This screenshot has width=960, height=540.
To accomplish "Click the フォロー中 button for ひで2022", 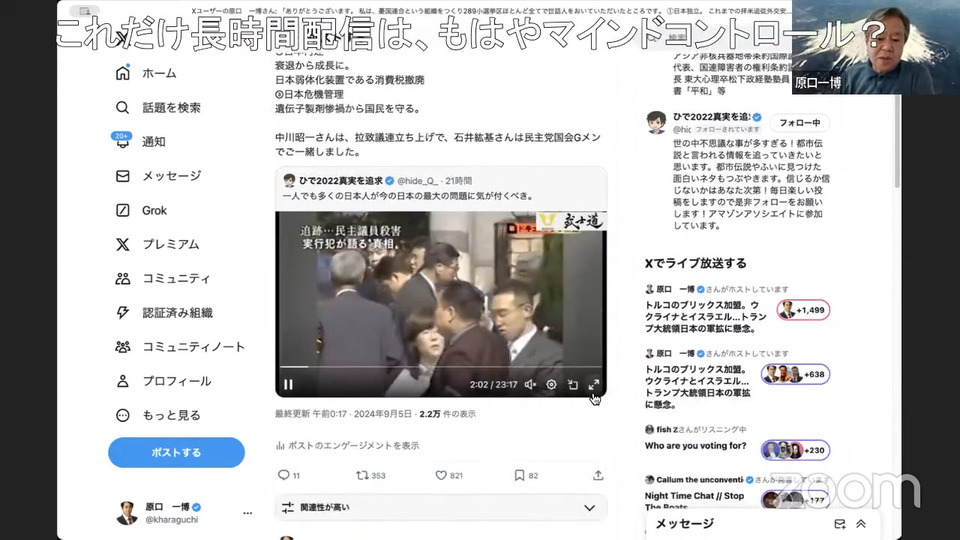I will pos(799,123).
